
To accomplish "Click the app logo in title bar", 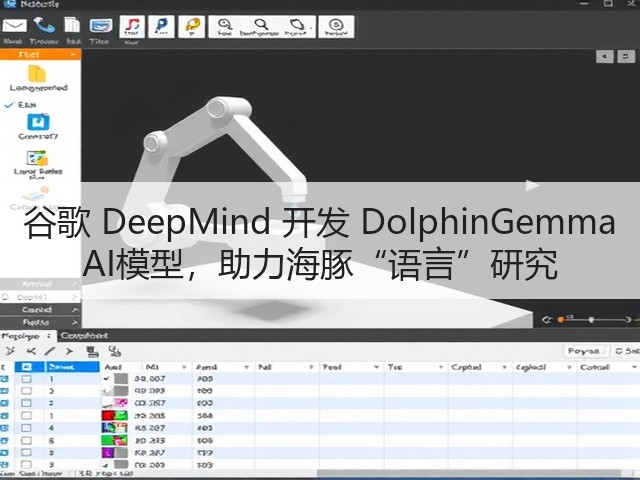I will point(9,4).
